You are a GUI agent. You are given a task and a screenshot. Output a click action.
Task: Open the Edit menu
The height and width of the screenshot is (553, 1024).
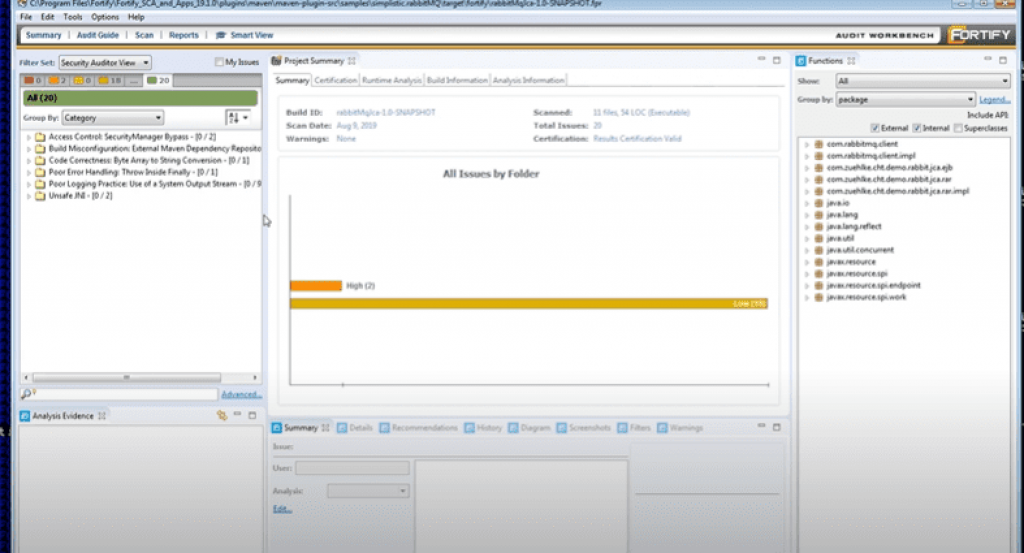[48, 17]
